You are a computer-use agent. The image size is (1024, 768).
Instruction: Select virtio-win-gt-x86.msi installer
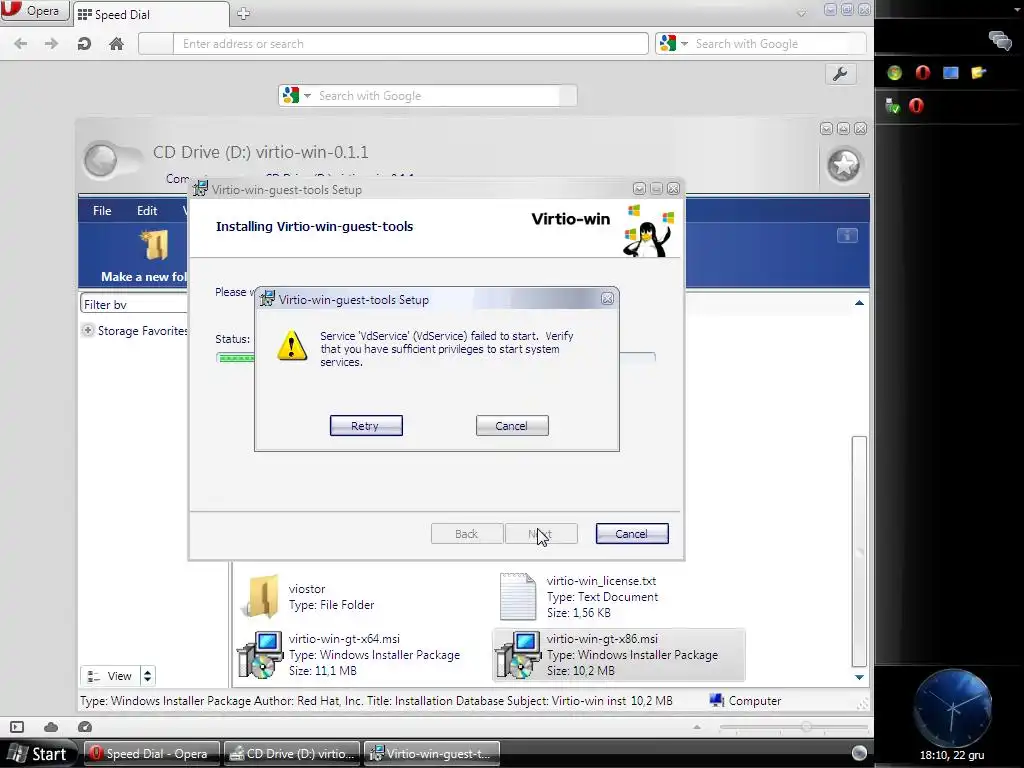click(x=619, y=654)
